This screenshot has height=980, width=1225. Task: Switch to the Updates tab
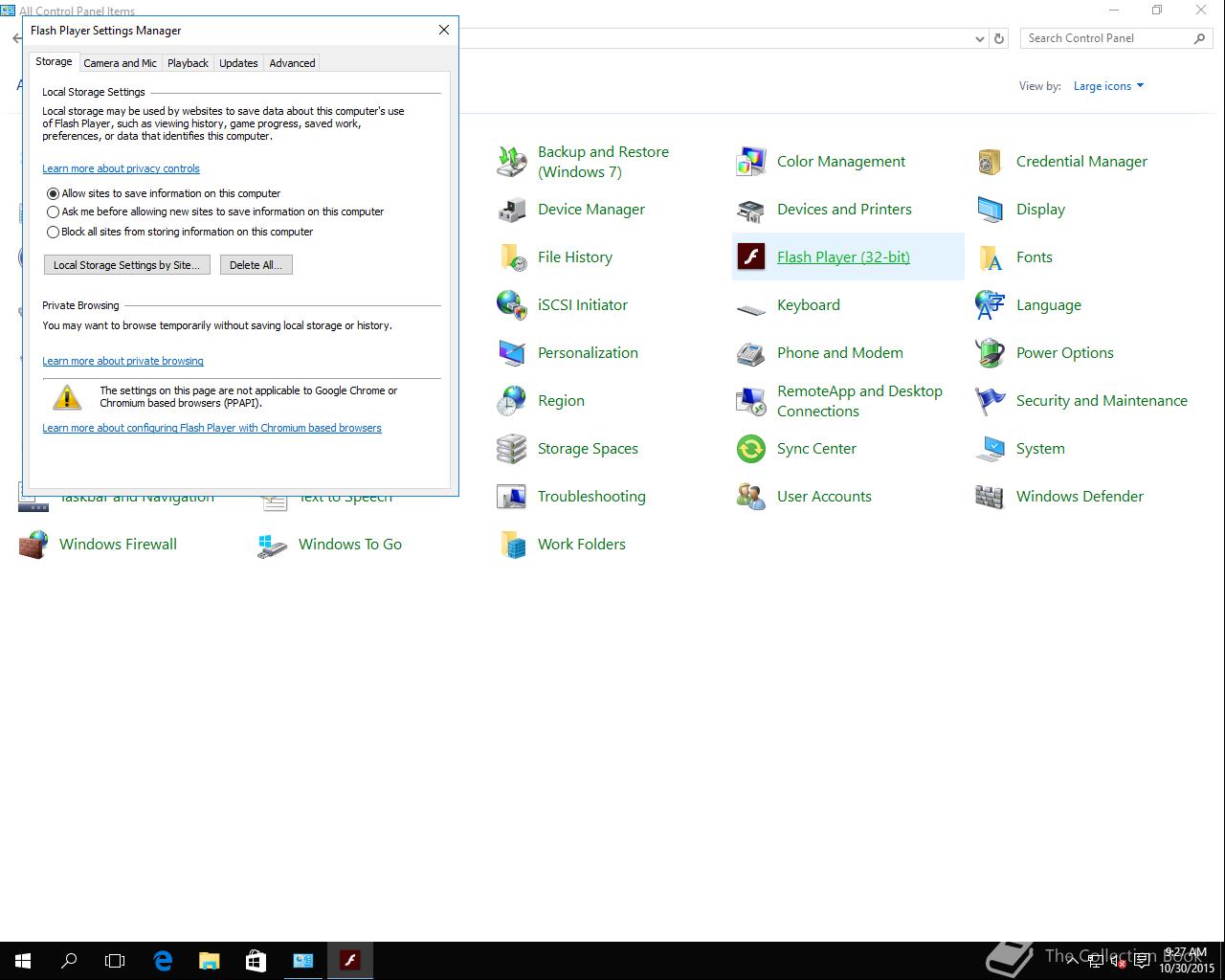pyautogui.click(x=238, y=63)
